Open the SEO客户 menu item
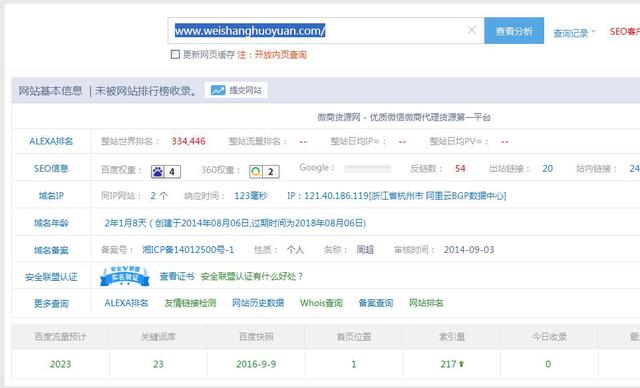Image resolution: width=640 pixels, height=388 pixels. (624, 32)
